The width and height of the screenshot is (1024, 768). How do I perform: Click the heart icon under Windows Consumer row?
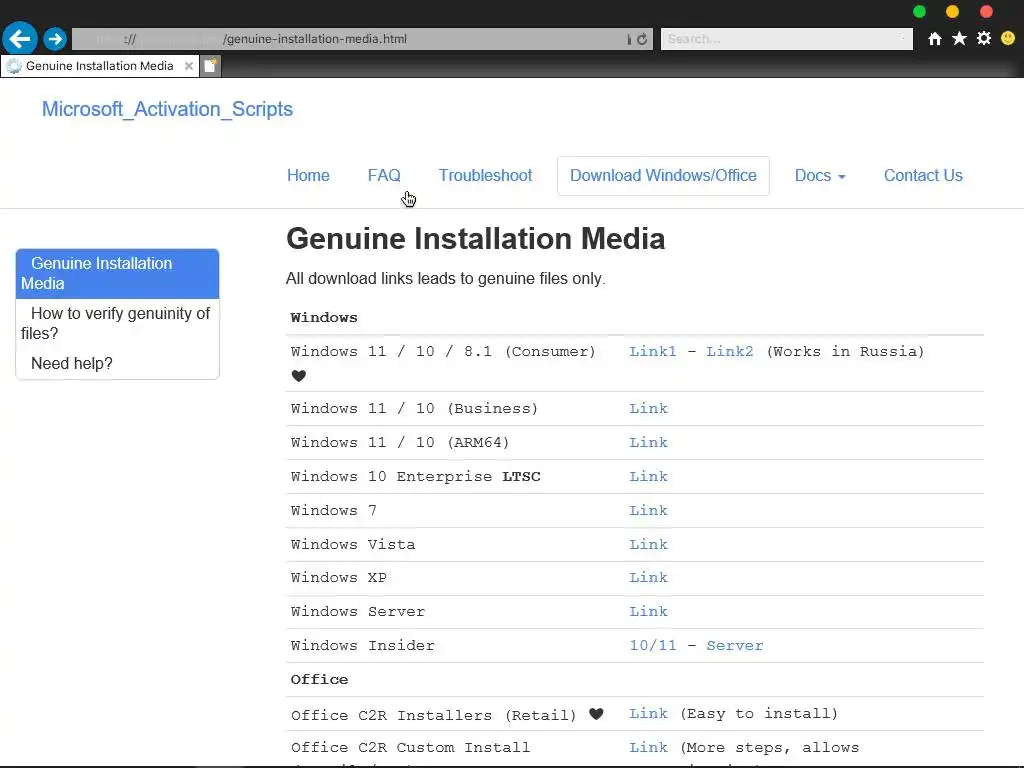(298, 376)
